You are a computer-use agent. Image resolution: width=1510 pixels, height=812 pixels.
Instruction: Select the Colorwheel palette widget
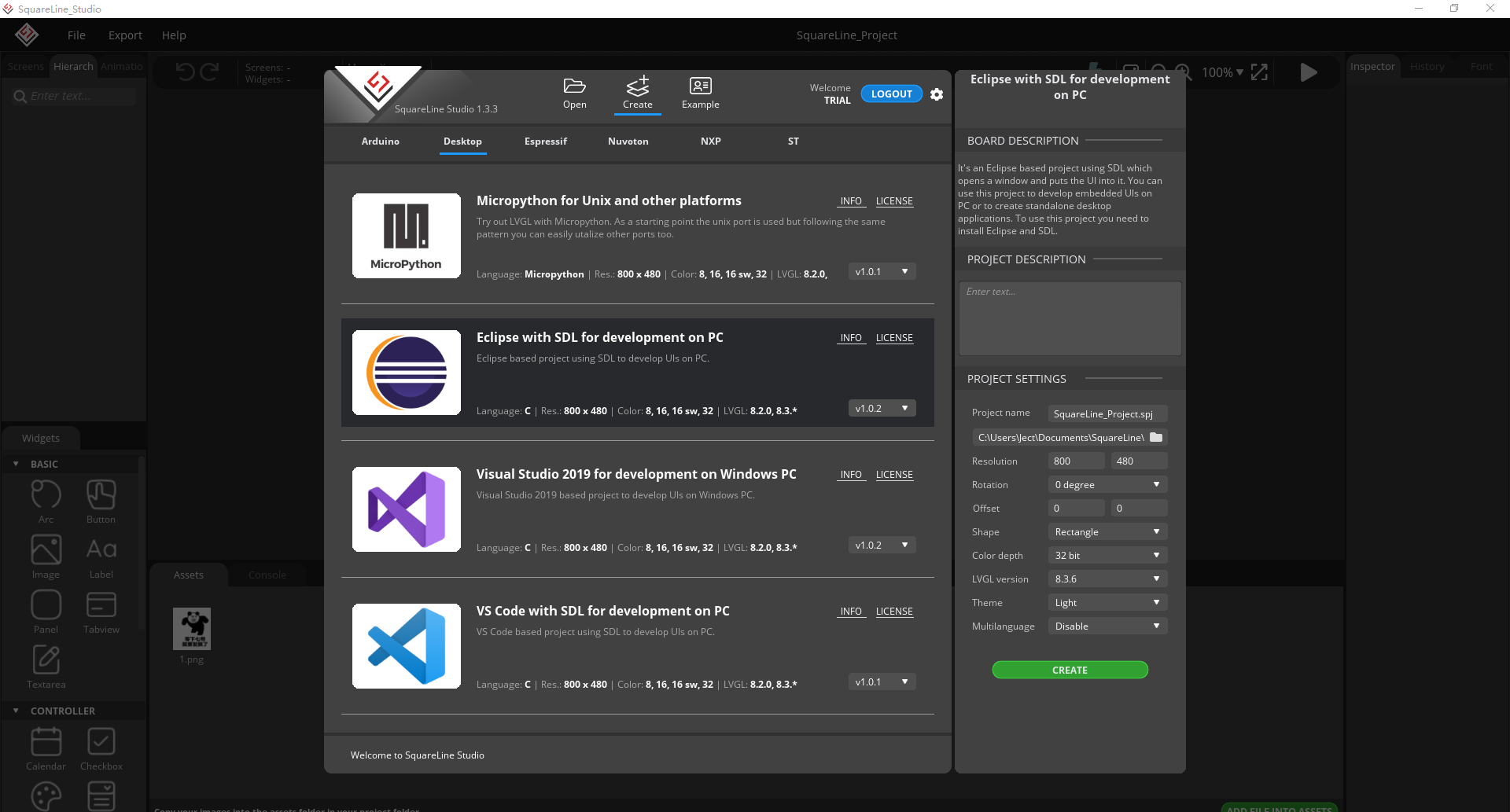pyautogui.click(x=46, y=796)
